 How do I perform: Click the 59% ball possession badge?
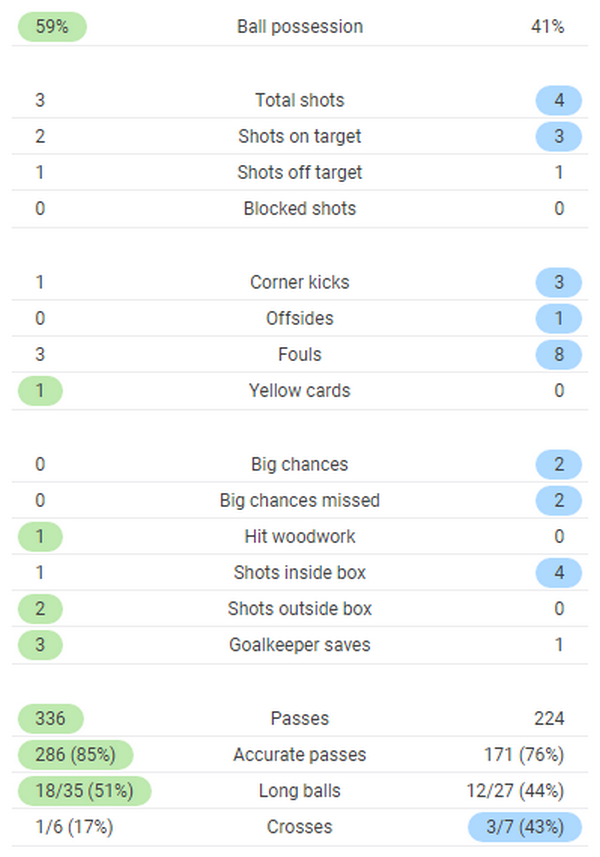pos(51,27)
